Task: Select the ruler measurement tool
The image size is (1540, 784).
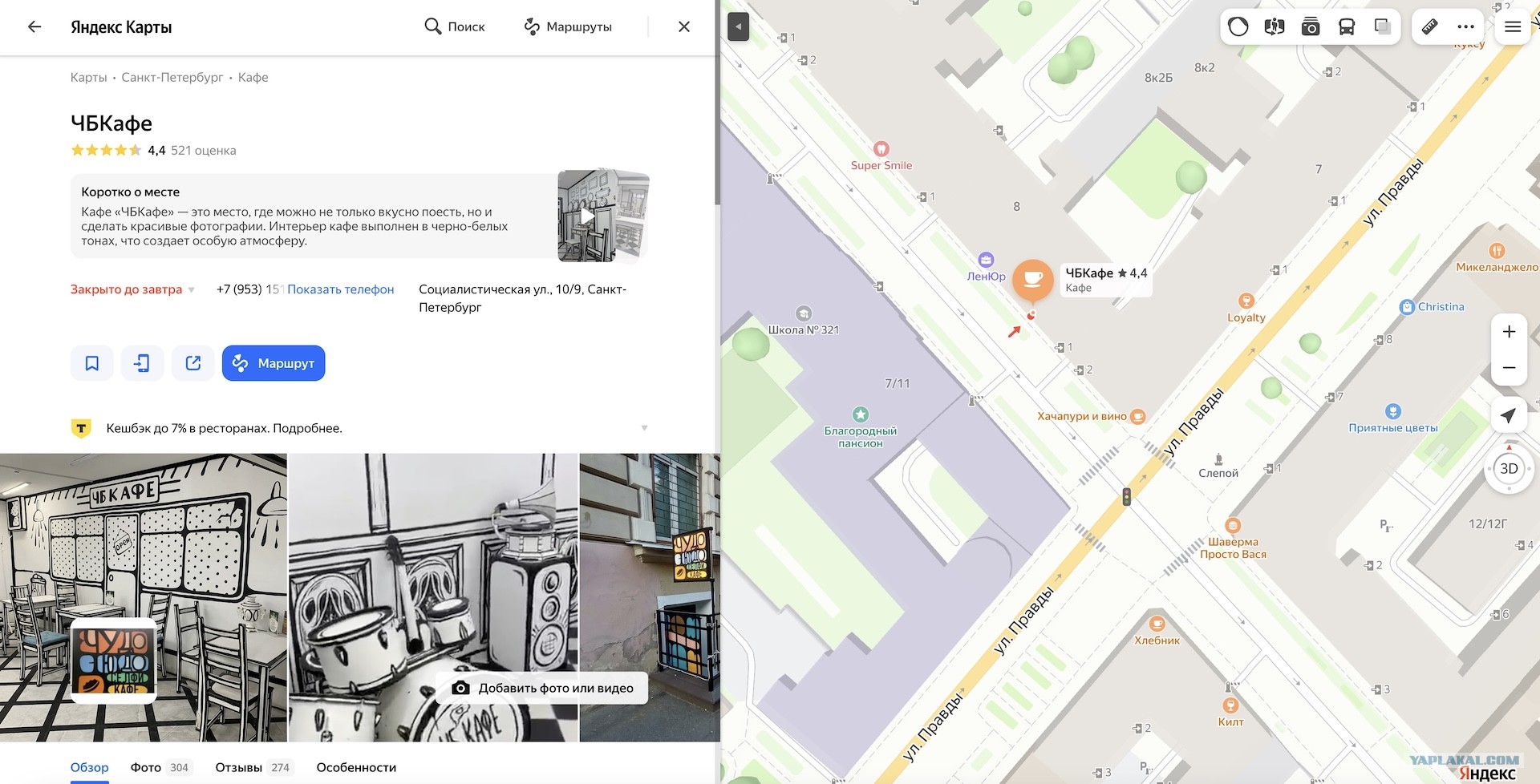Action: 1429,26
